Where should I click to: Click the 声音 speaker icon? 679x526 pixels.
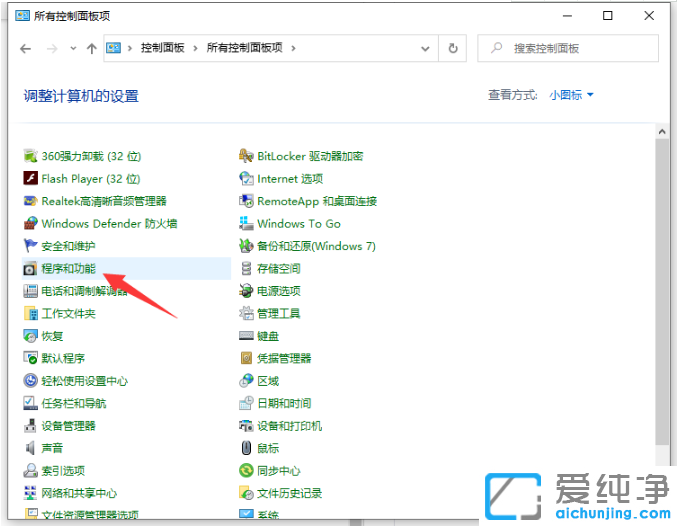(31, 449)
